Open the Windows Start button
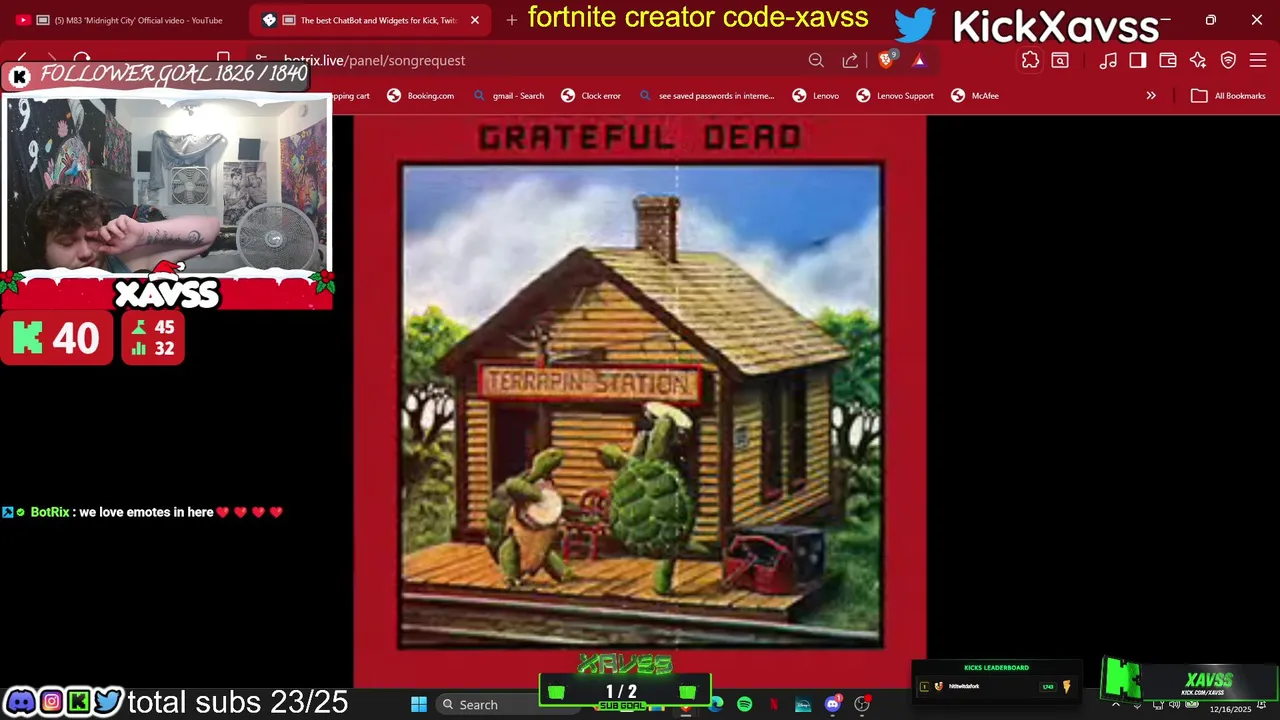Viewport: 1280px width, 720px height. [x=419, y=705]
